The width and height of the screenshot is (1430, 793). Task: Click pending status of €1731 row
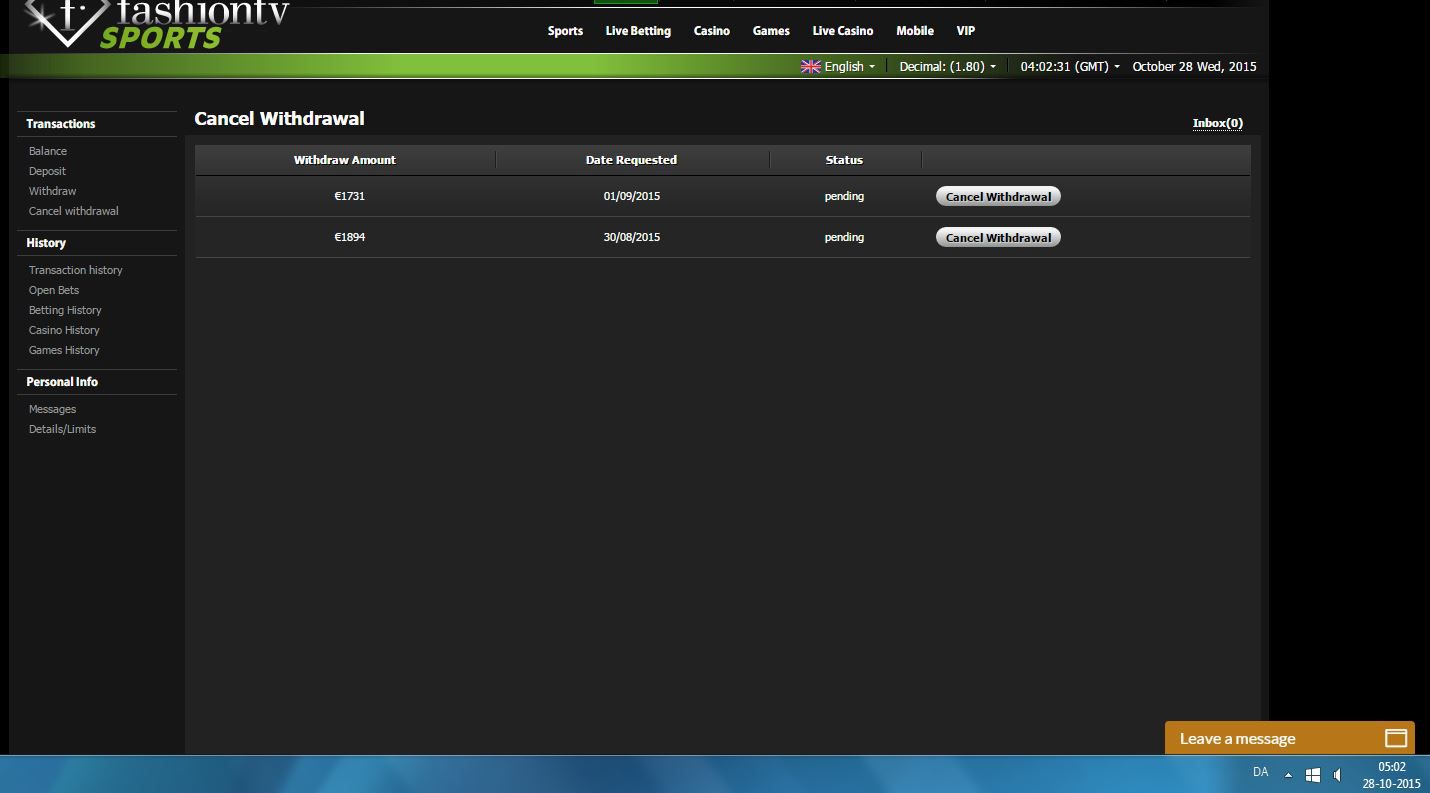(844, 196)
